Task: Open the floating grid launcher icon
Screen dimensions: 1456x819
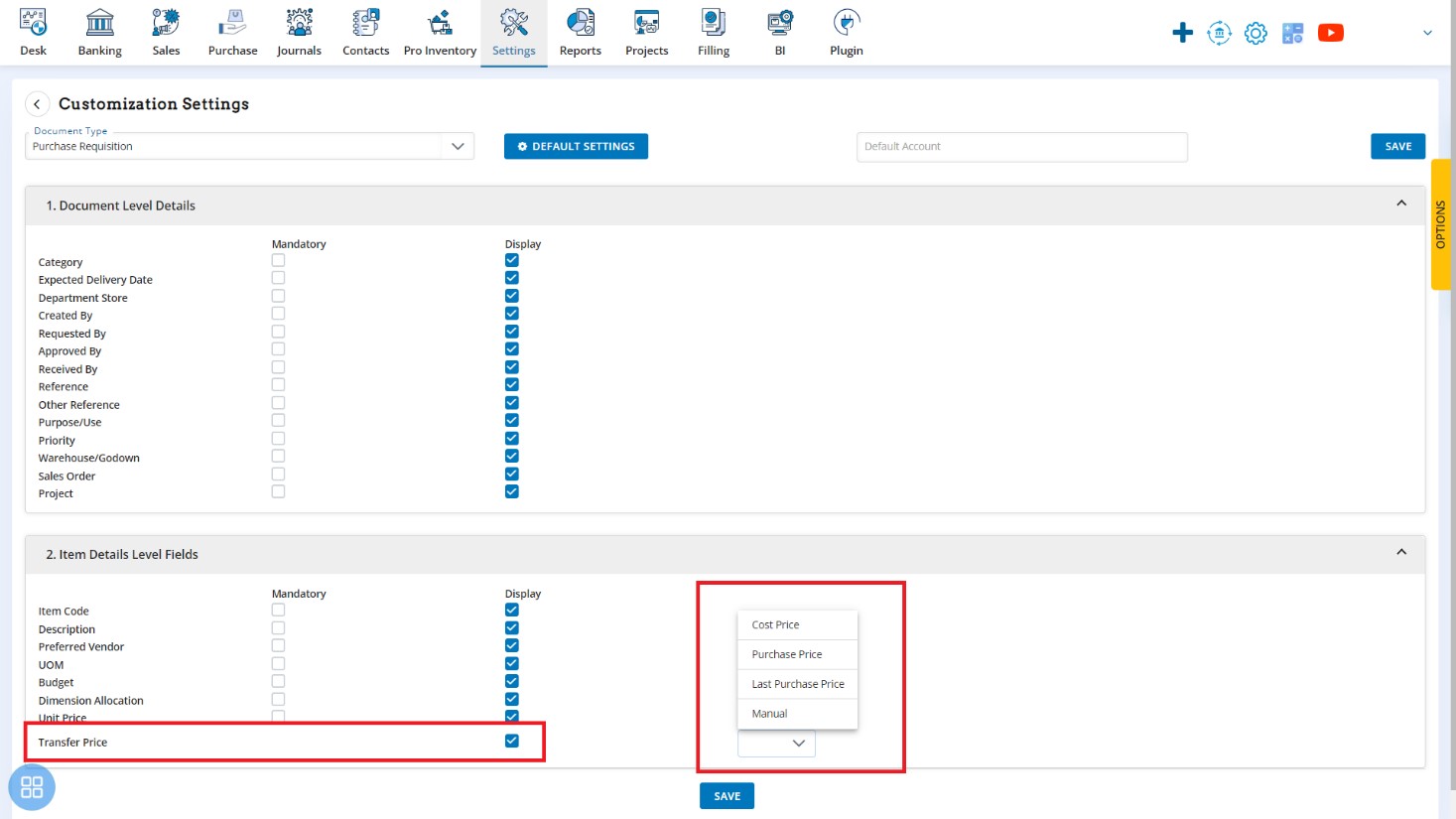Action: click(32, 787)
